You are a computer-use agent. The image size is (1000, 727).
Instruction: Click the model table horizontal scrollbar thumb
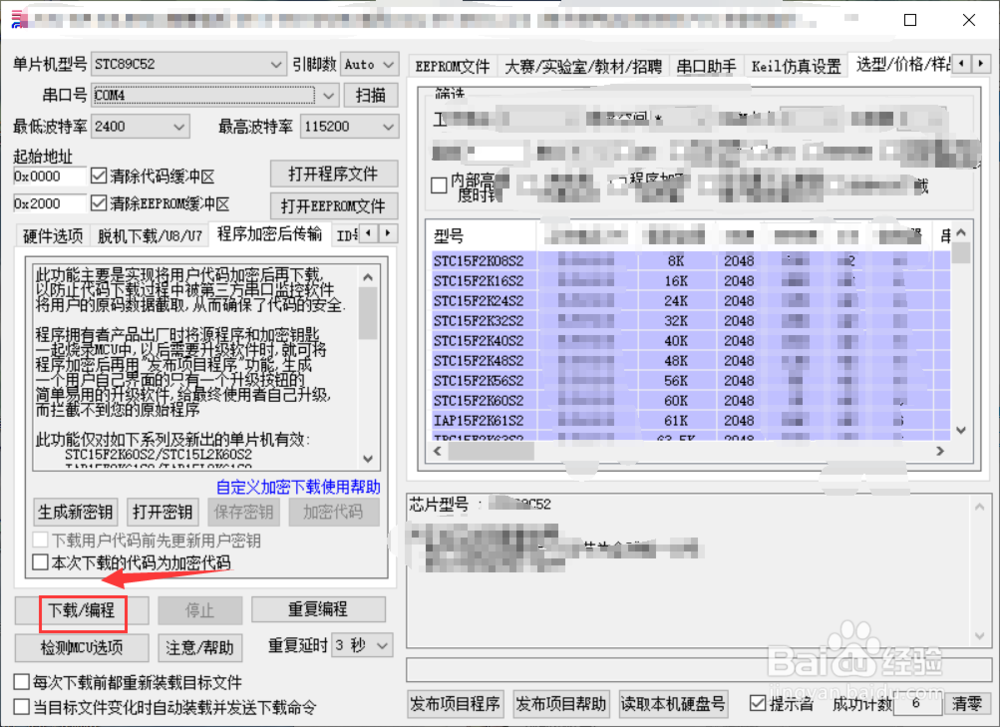491,451
